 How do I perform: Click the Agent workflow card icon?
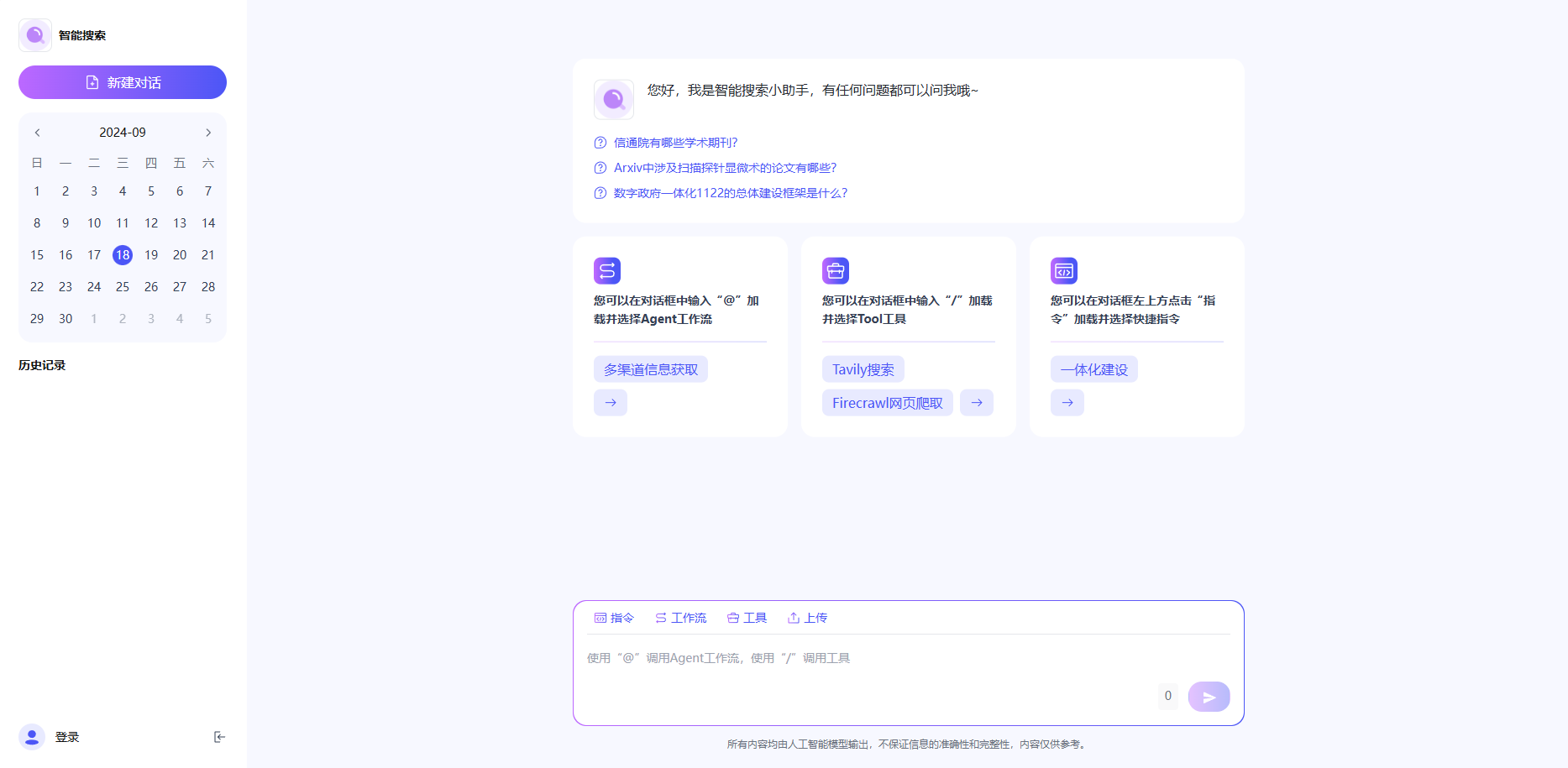607,271
